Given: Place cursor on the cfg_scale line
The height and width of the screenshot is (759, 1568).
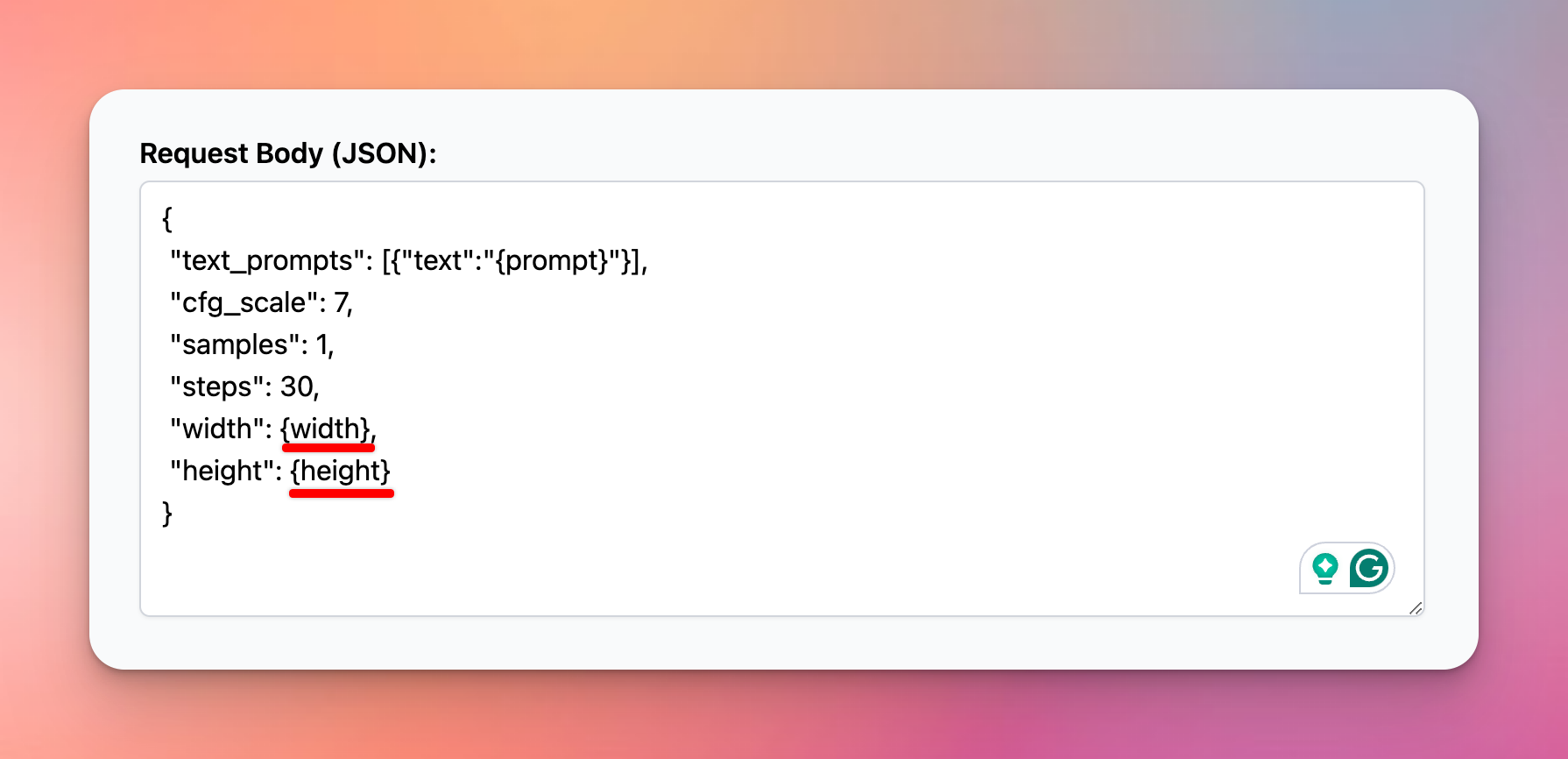Looking at the screenshot, I should (261, 302).
